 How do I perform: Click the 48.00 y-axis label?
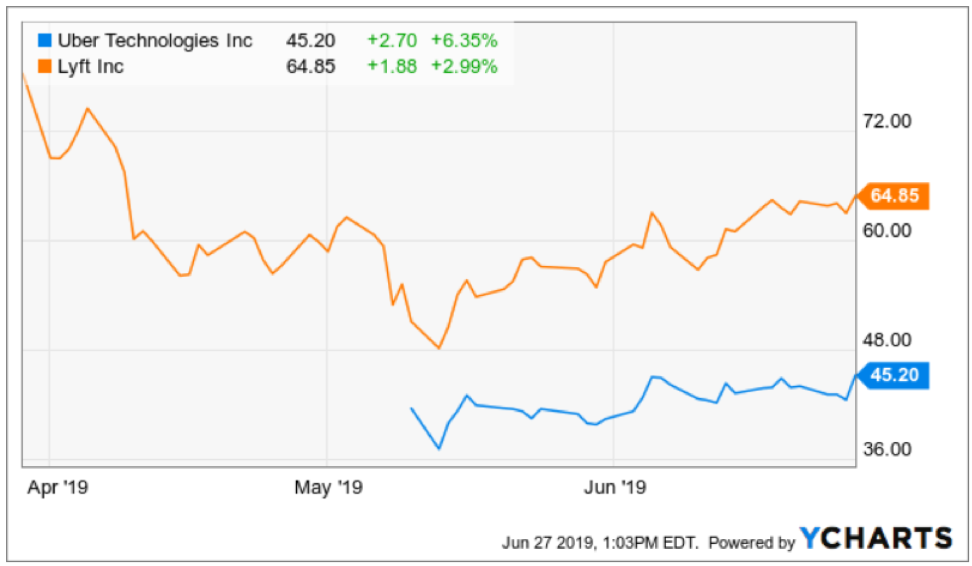tap(888, 339)
